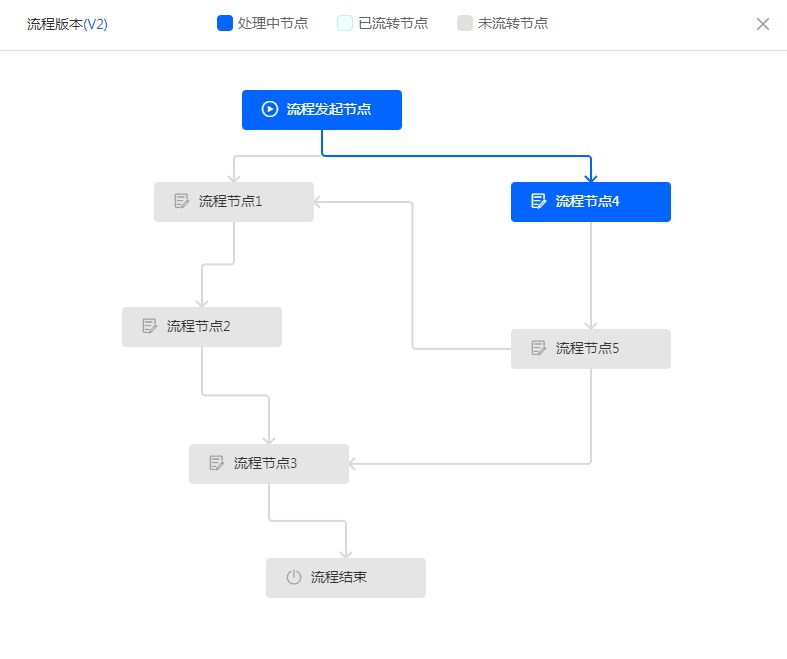Click the gray 未流转节点 legend swatch
The height and width of the screenshot is (659, 787).
465,23
